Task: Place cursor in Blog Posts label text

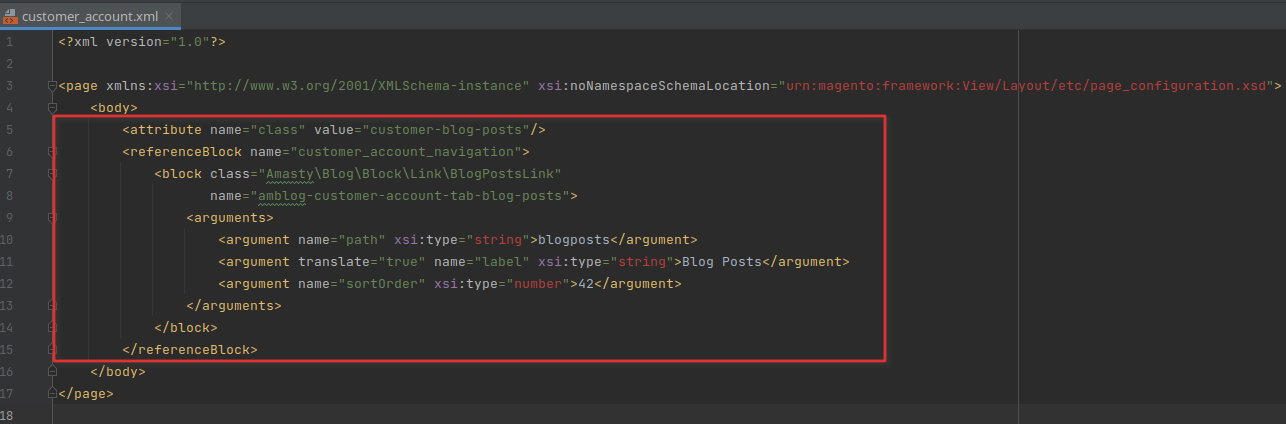Action: pos(722,262)
